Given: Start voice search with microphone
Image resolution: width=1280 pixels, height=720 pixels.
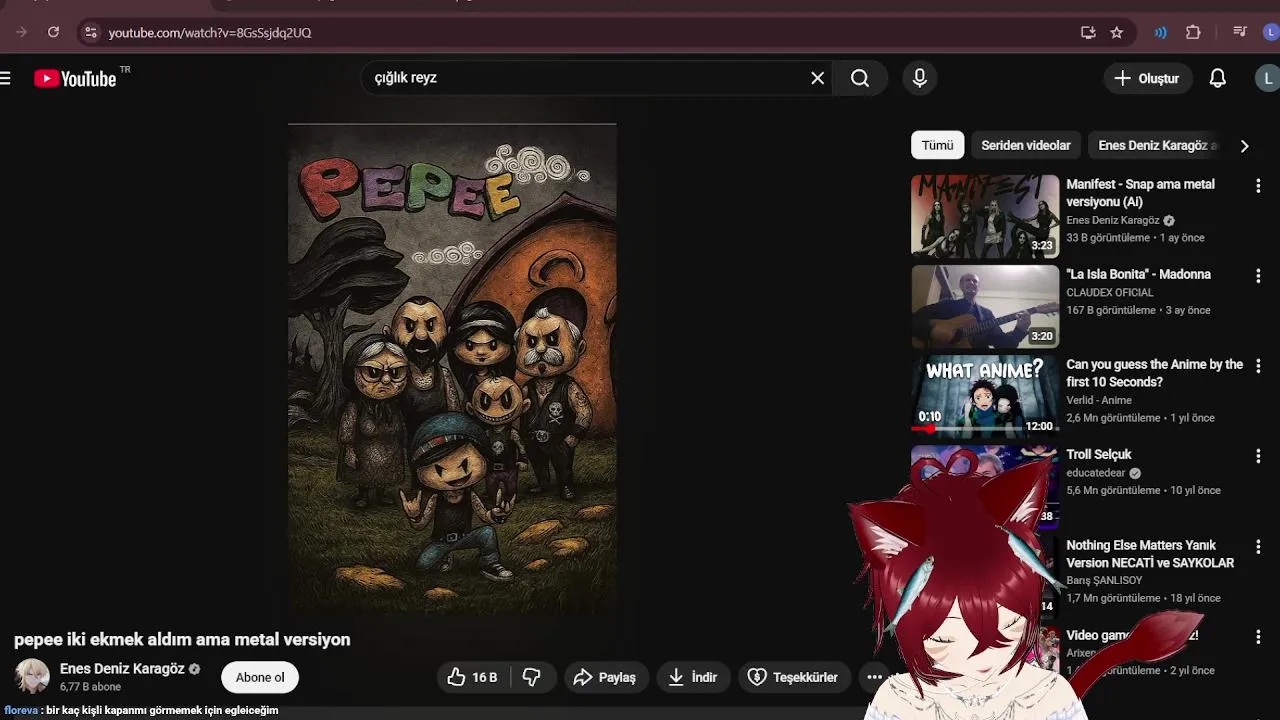Looking at the screenshot, I should pos(920,78).
